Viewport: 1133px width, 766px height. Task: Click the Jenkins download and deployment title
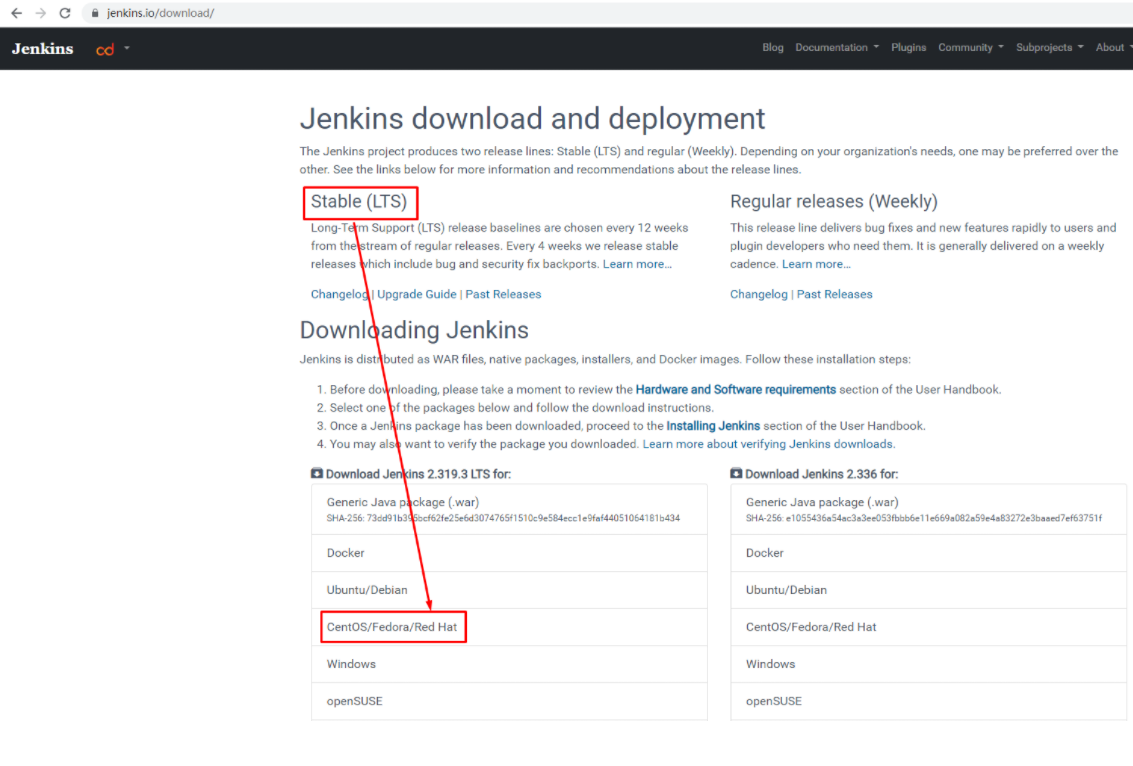click(533, 119)
